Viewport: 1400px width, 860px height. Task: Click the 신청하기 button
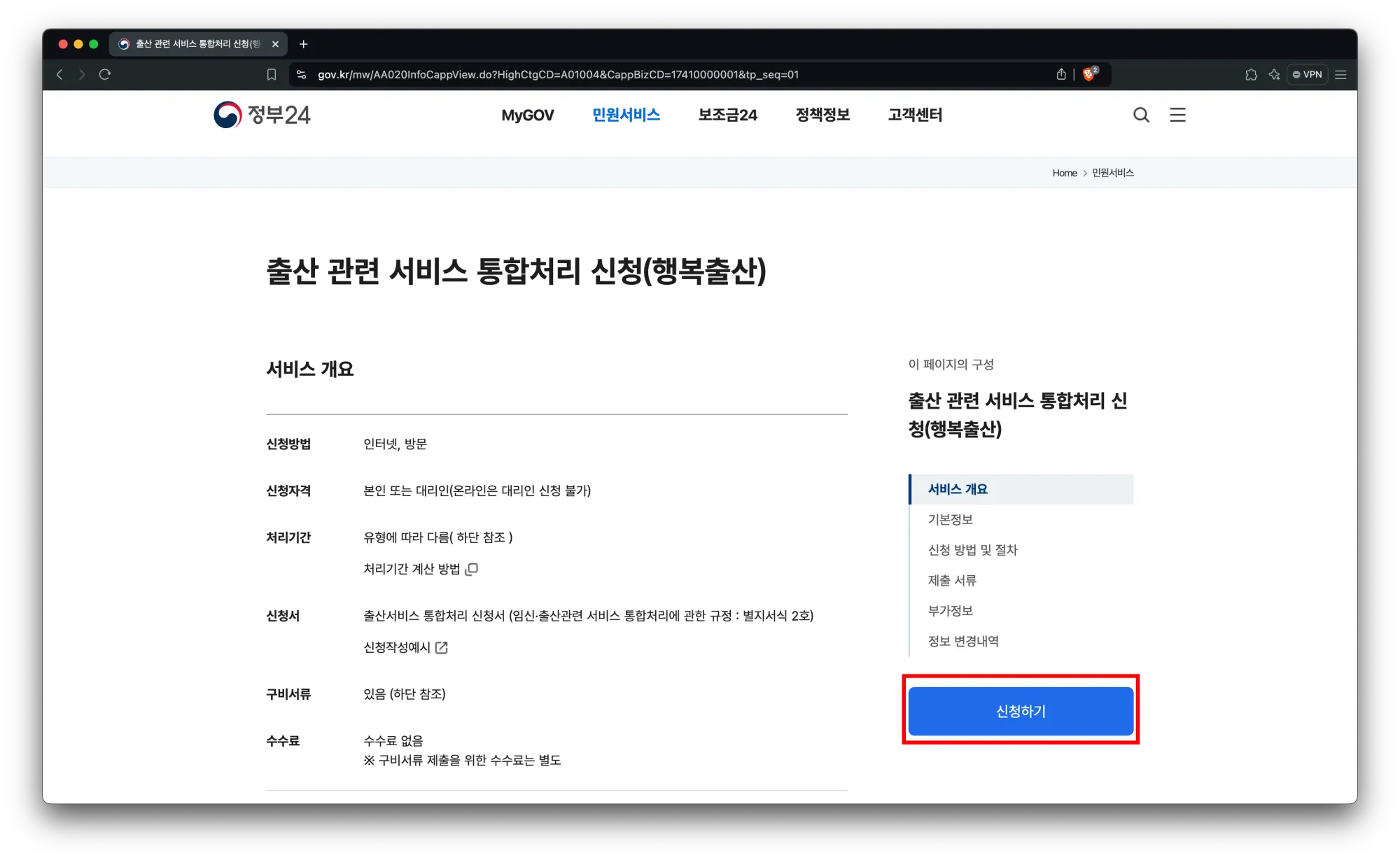click(x=1021, y=711)
